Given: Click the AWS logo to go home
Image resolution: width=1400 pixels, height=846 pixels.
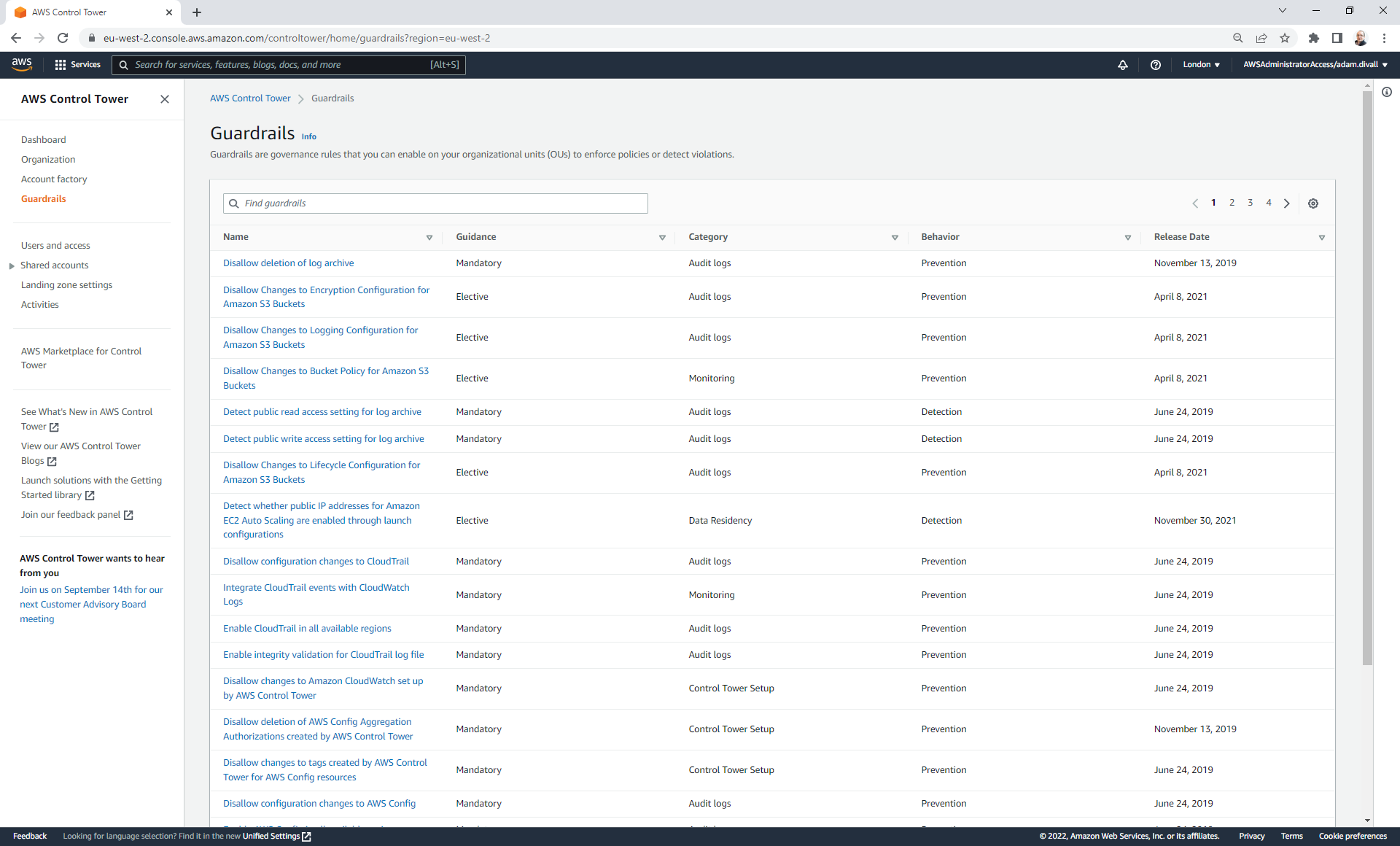Looking at the screenshot, I should tap(22, 64).
